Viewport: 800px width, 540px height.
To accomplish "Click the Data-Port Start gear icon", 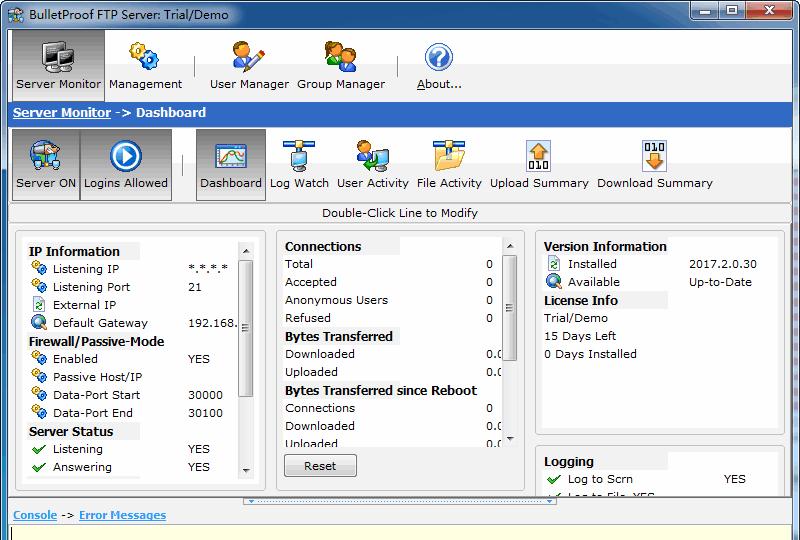I will tap(39, 394).
